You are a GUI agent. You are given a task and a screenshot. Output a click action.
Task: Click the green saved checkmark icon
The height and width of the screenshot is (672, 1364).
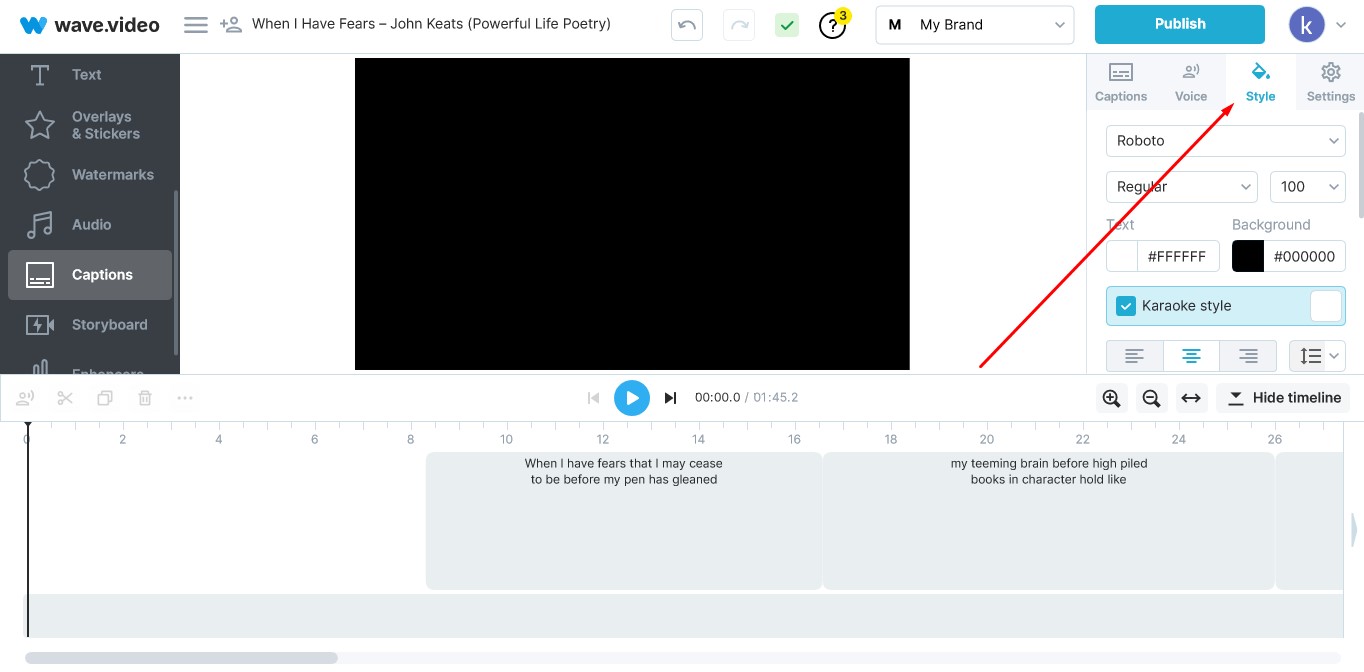coord(787,25)
